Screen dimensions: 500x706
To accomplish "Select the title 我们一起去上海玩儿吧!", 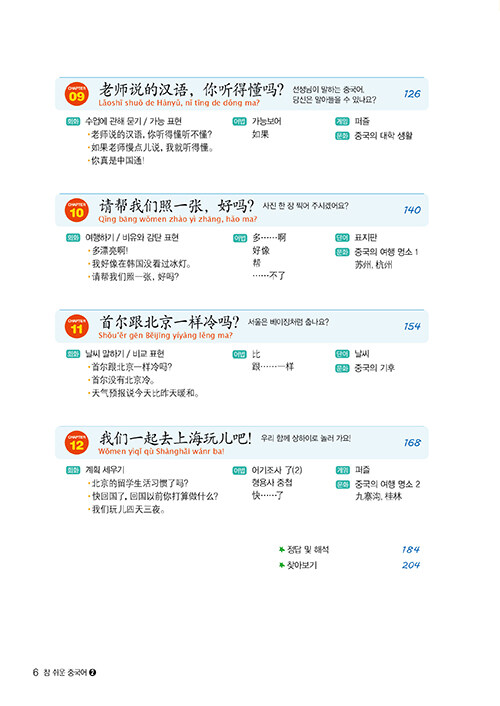I will (x=175, y=438).
